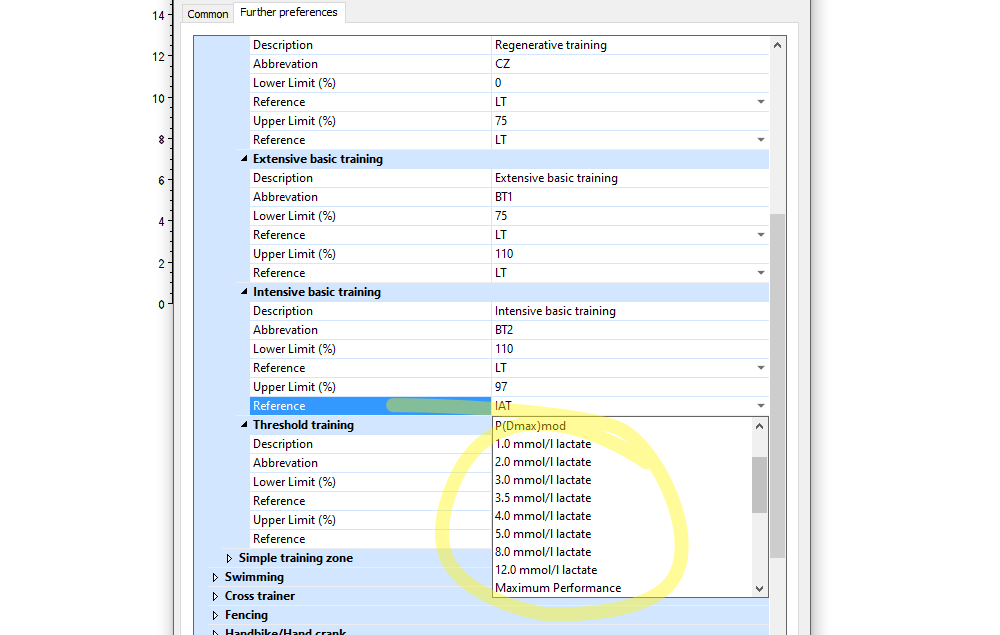Click the Regenerative training Description value field
The width and height of the screenshot is (1000, 635).
[x=630, y=45]
